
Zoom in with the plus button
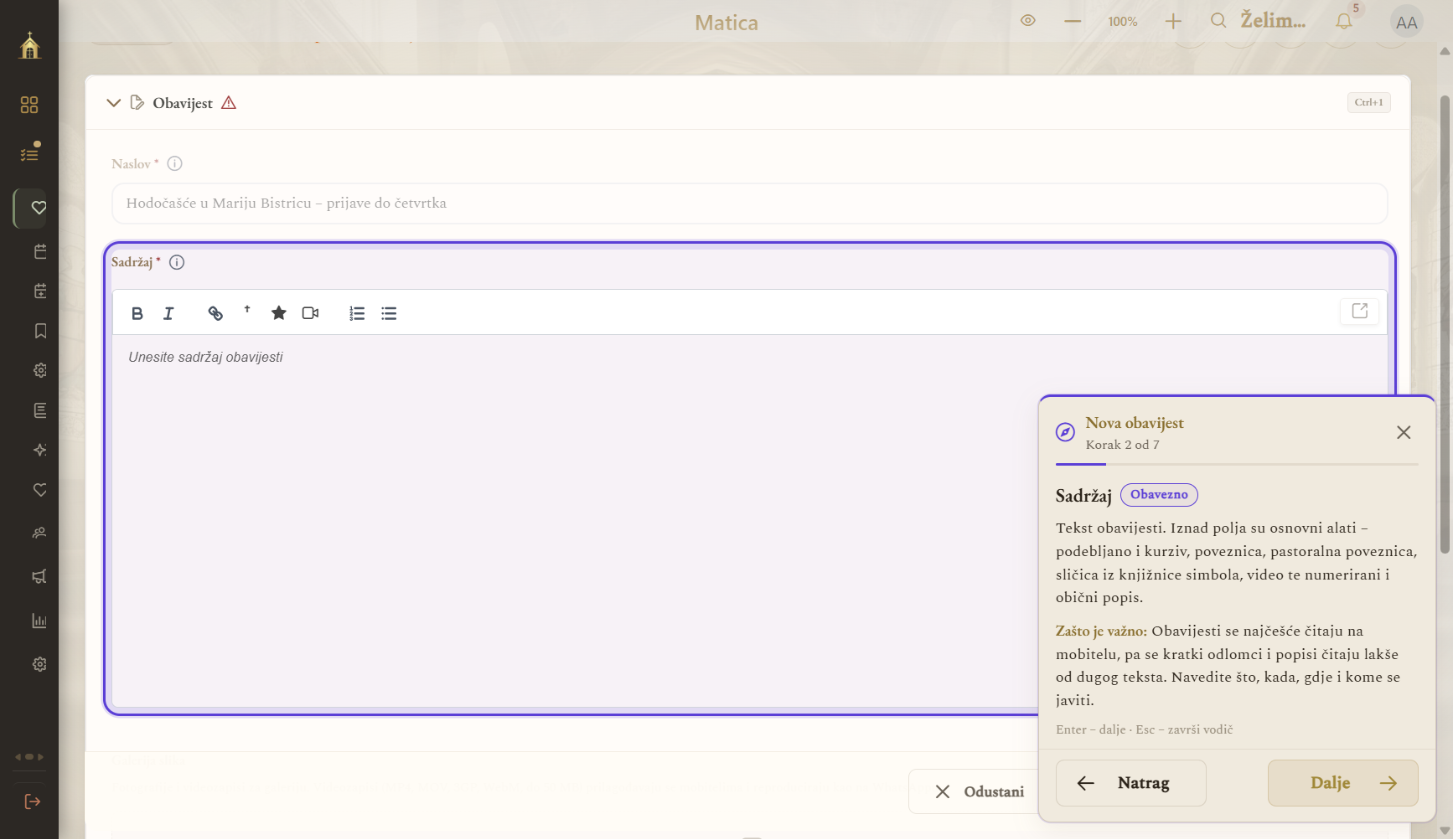pos(1173,21)
